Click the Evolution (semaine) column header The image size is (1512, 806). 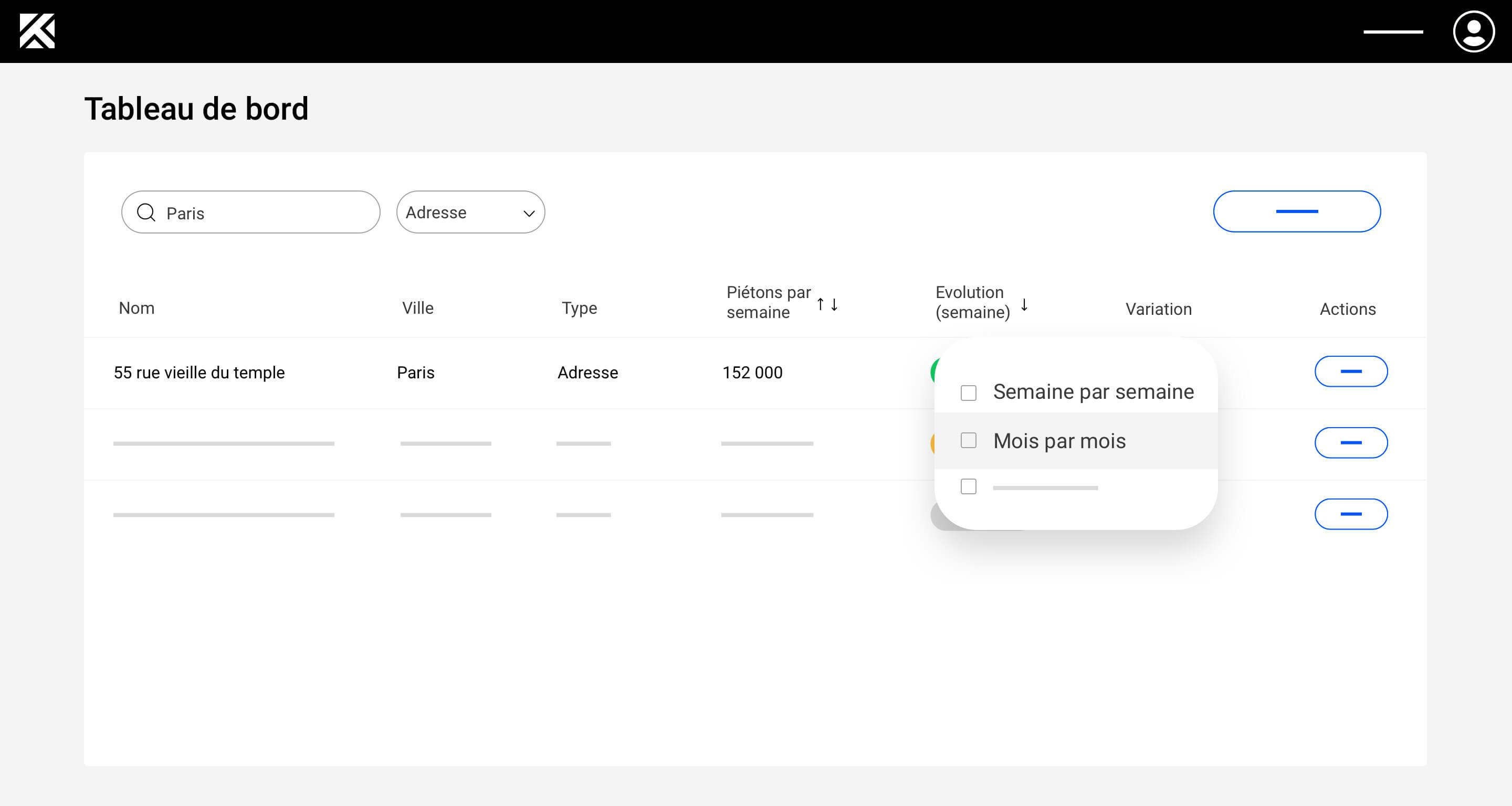click(x=973, y=302)
